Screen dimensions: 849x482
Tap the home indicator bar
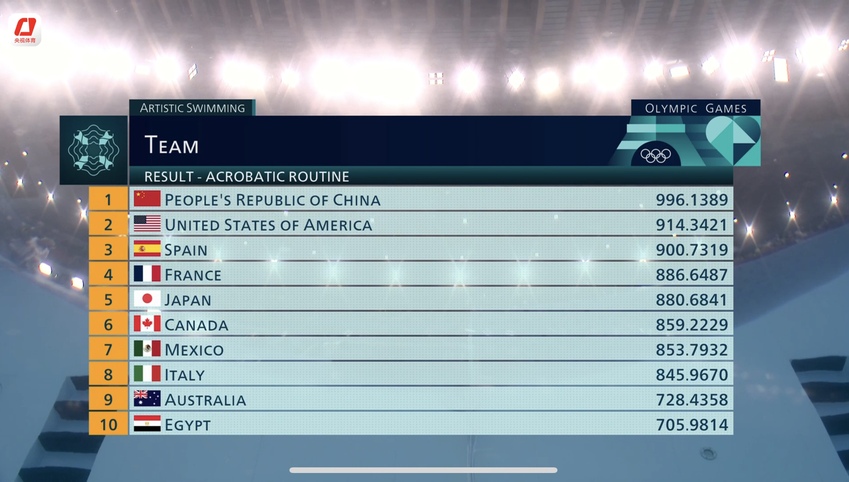click(424, 470)
